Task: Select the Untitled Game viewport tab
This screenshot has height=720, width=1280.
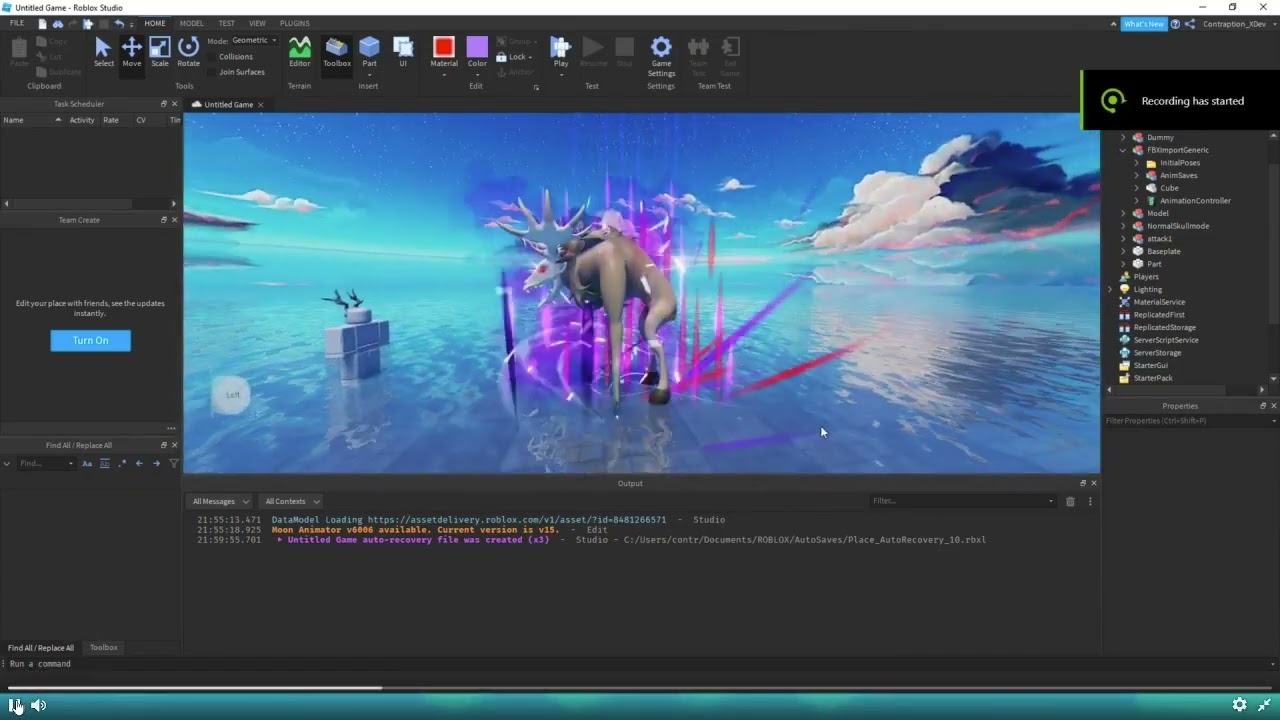Action: click(x=228, y=104)
